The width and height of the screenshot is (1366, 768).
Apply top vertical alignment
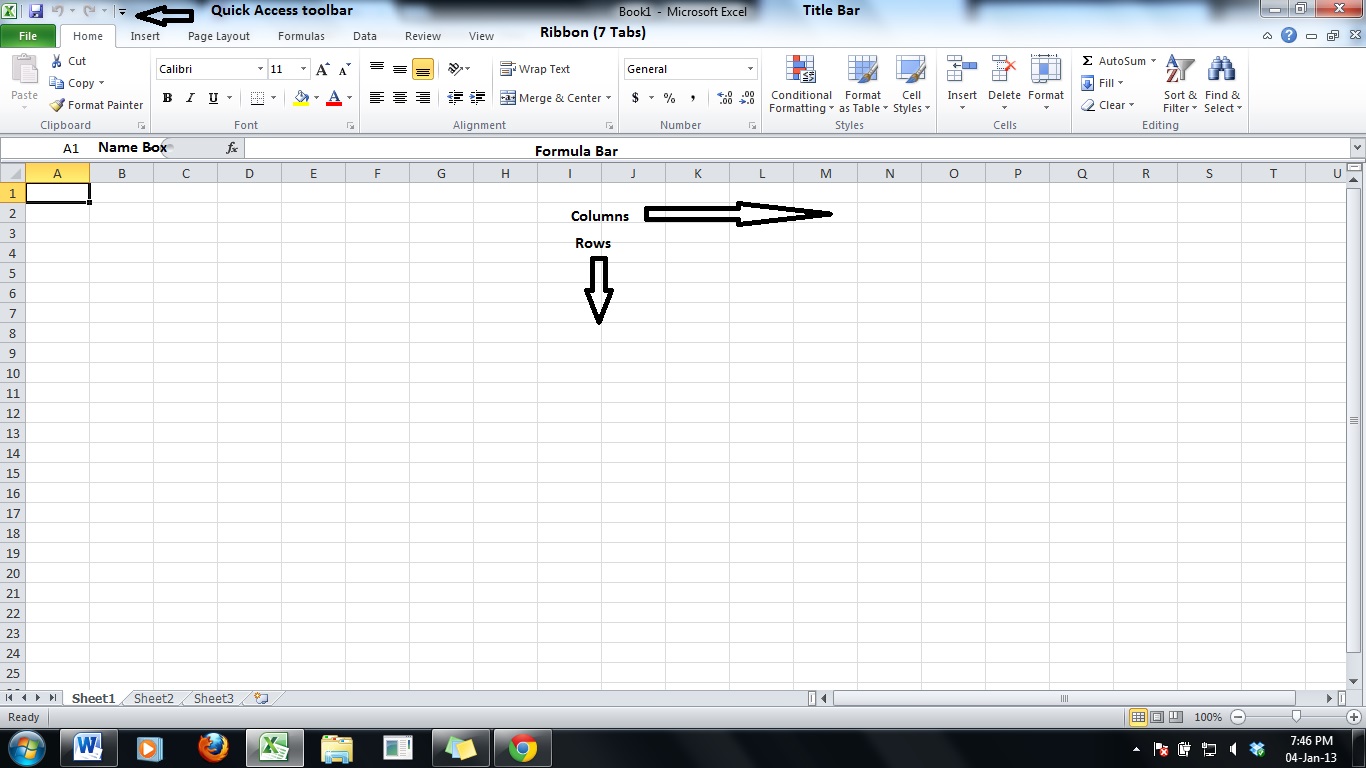tap(377, 69)
